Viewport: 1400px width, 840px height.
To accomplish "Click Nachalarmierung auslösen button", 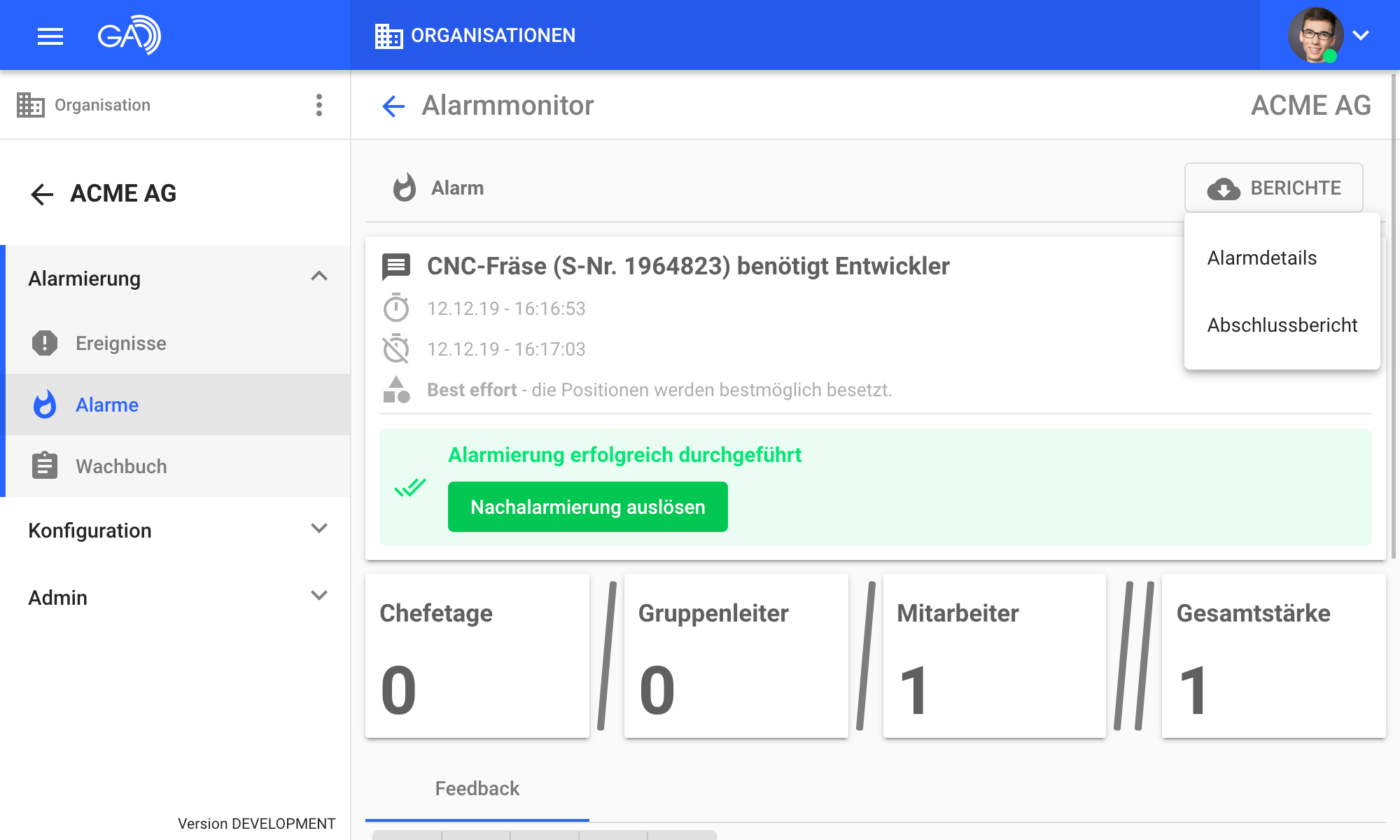I will 587,507.
